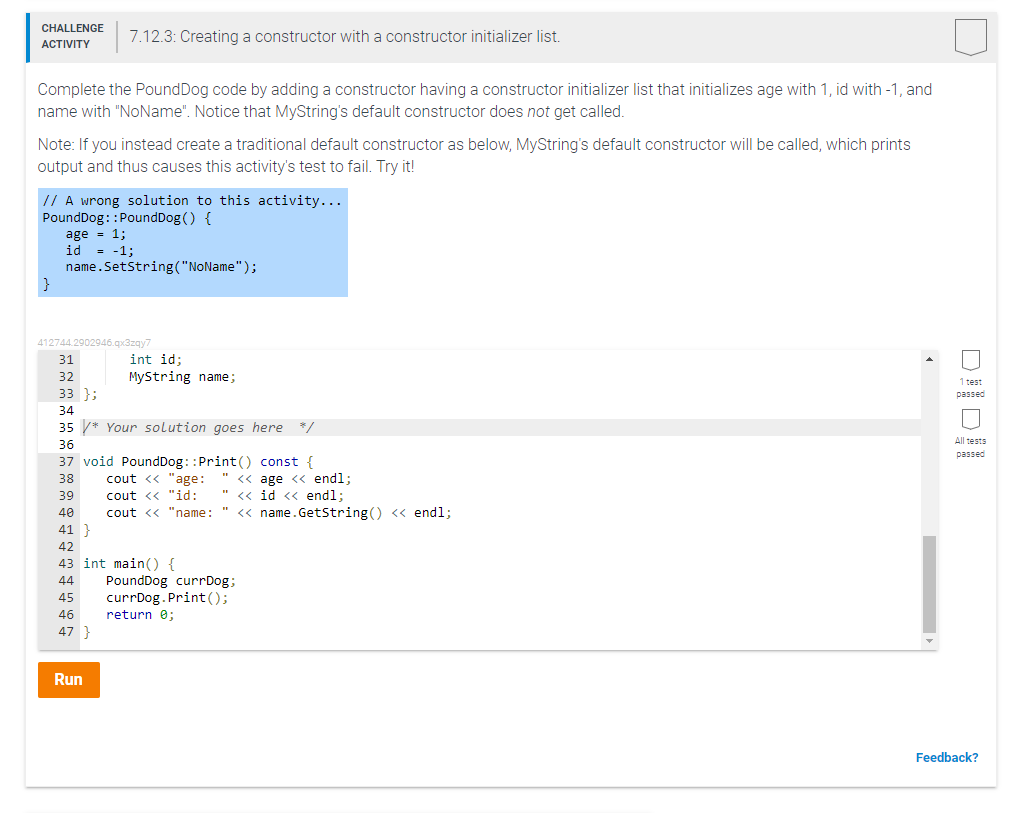Click the cout "id:" code line
Image resolution: width=1028 pixels, height=813 pixels.
[x=225, y=496]
